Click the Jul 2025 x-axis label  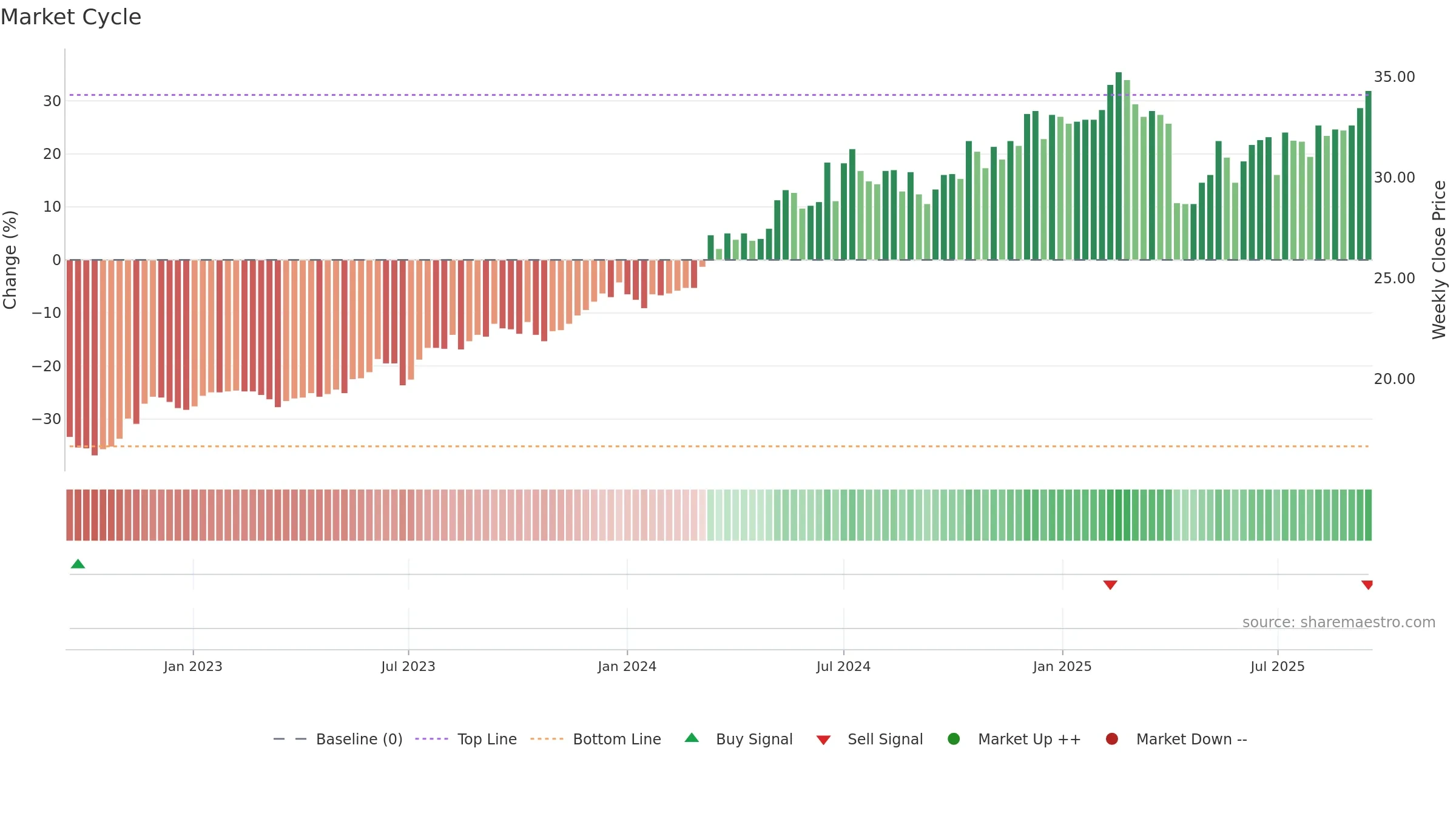click(1278, 666)
